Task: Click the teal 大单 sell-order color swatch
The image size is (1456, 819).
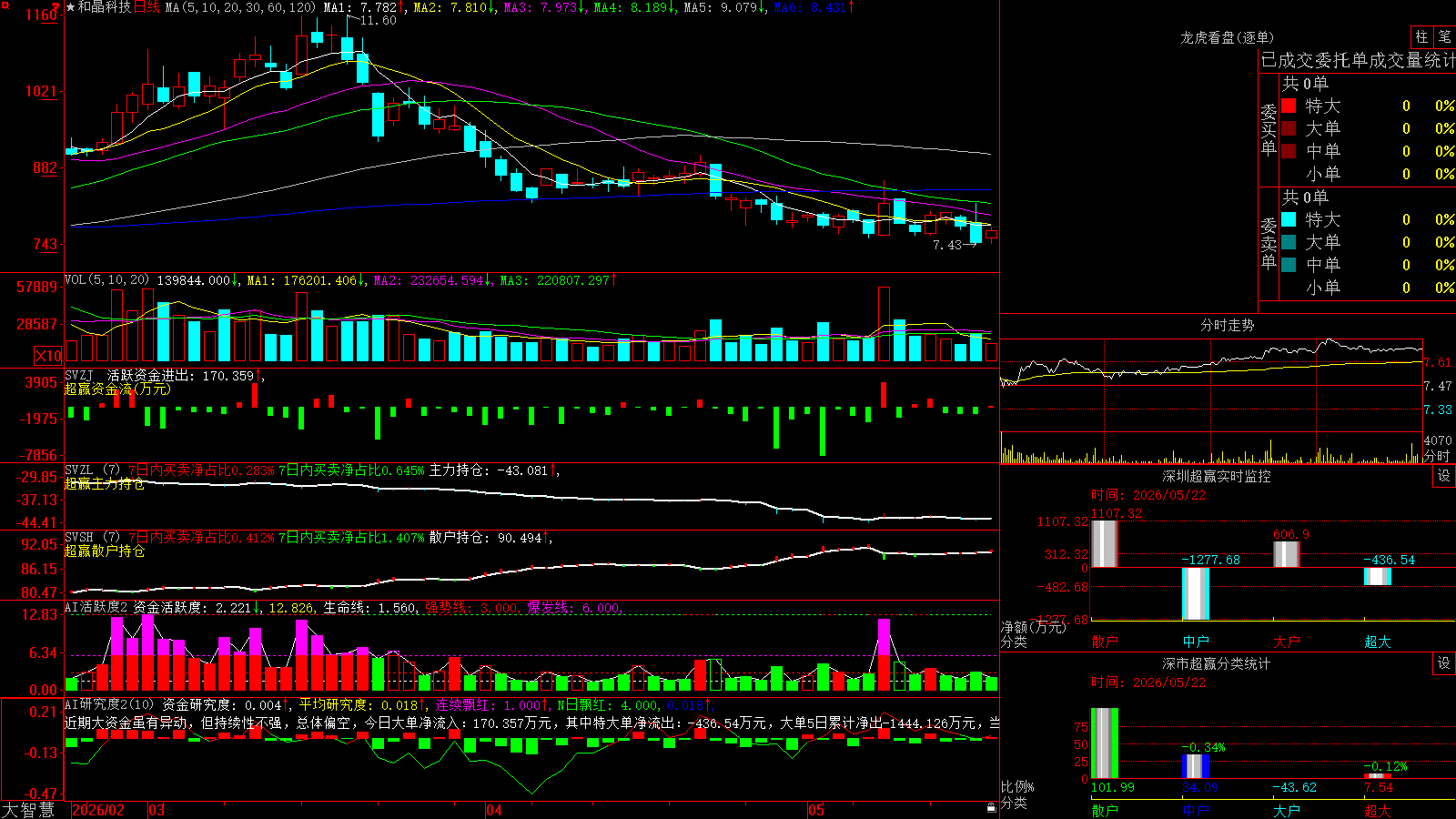Action: (x=1289, y=242)
